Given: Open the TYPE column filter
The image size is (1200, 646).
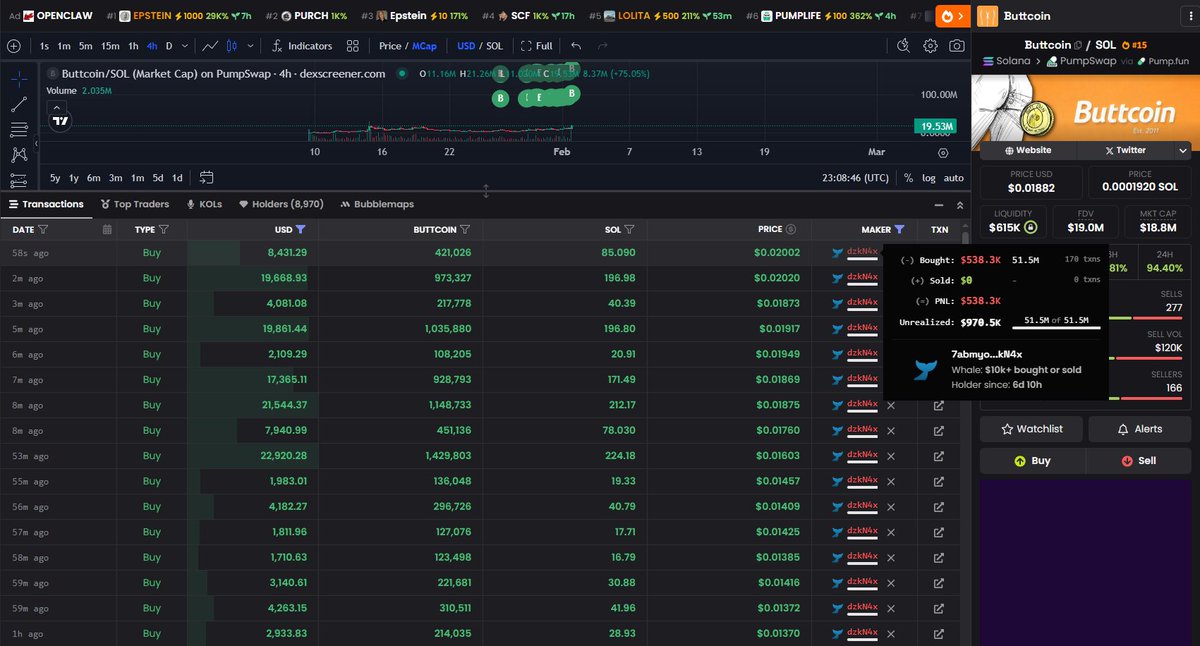Looking at the screenshot, I should click(x=164, y=230).
